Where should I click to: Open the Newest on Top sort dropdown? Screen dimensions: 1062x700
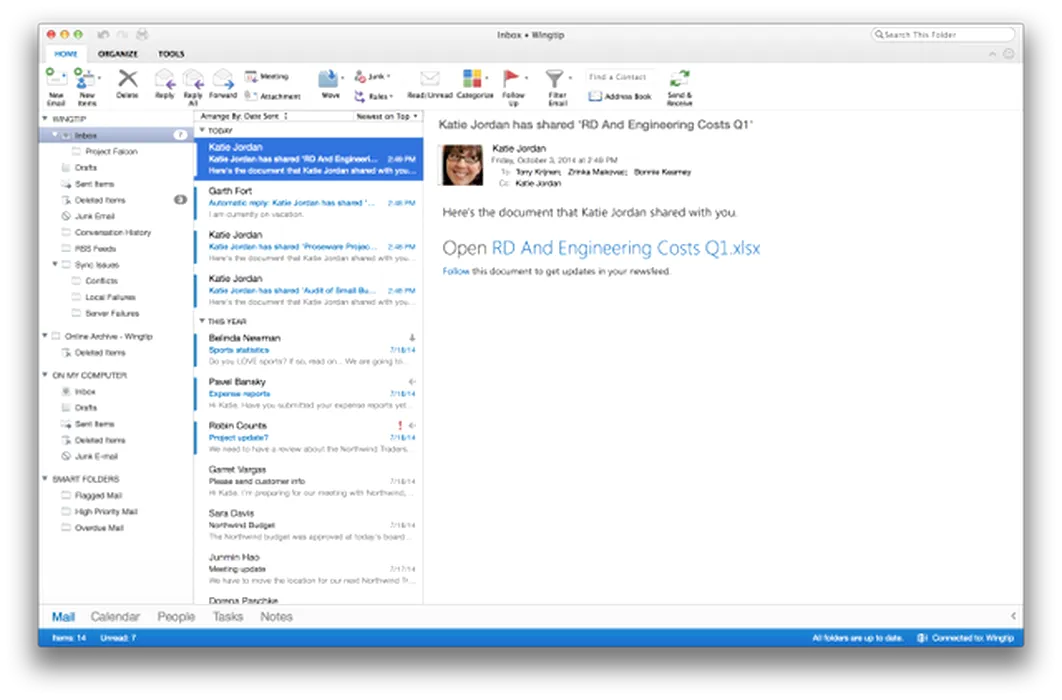click(387, 116)
